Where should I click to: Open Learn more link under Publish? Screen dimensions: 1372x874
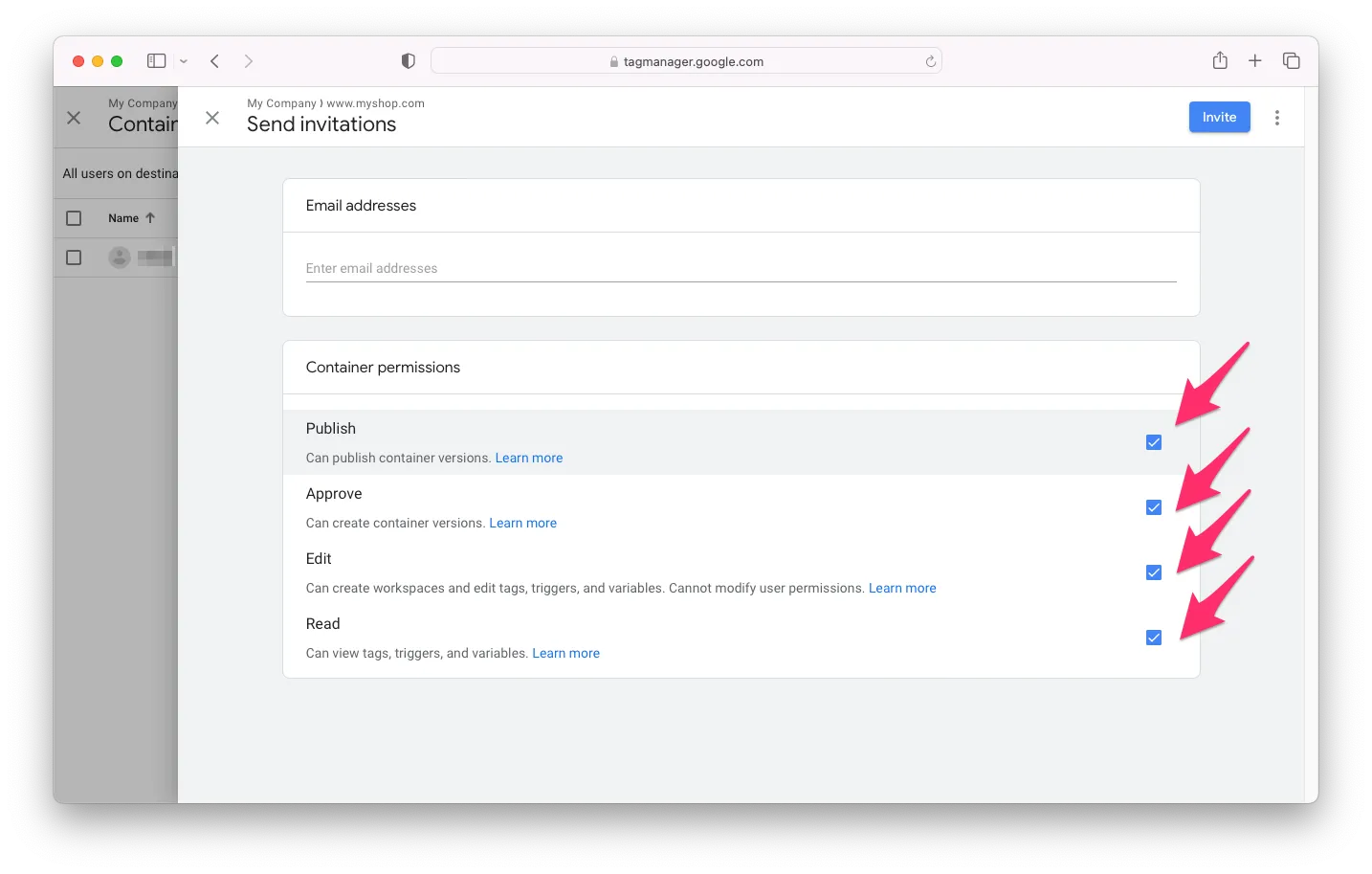tap(528, 459)
